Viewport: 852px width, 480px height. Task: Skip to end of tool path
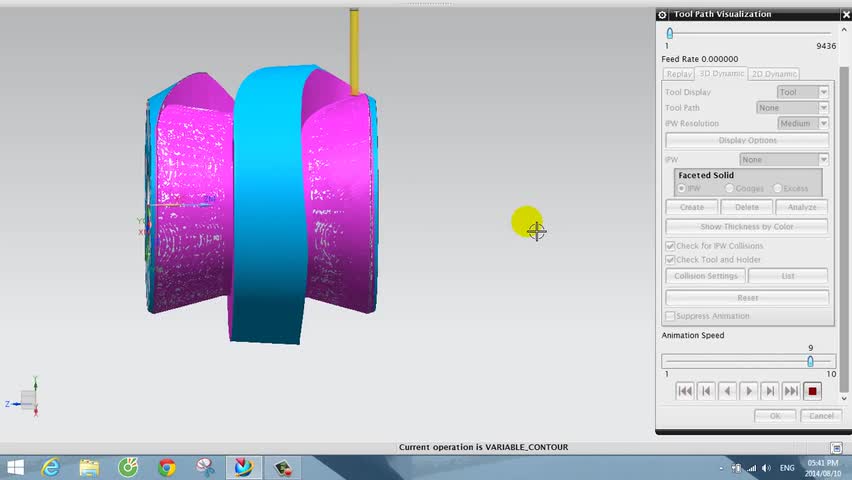pos(791,391)
